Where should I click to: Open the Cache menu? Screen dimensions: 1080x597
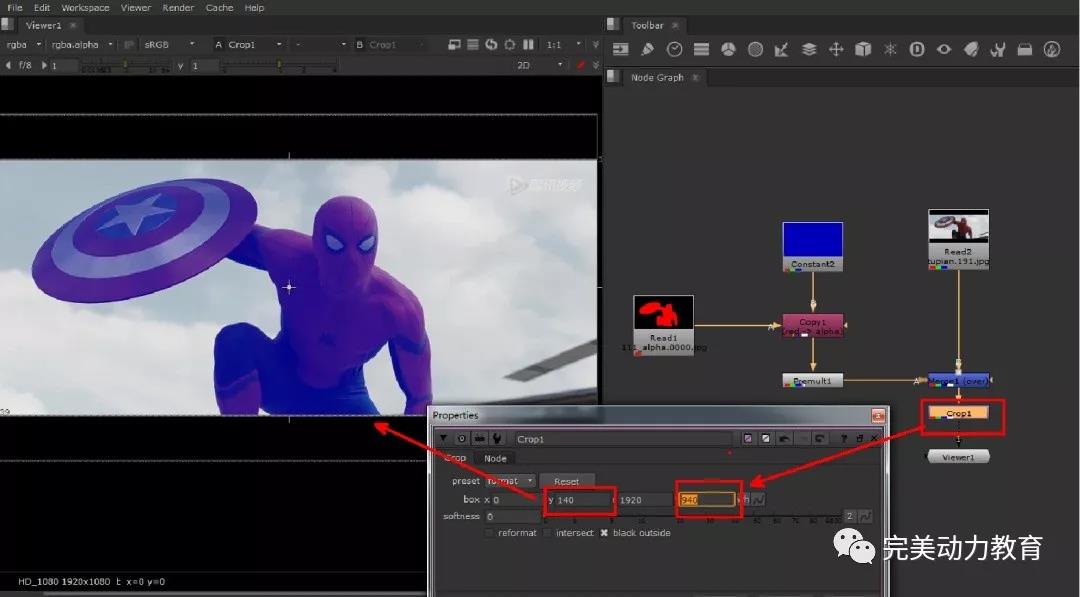(x=220, y=8)
